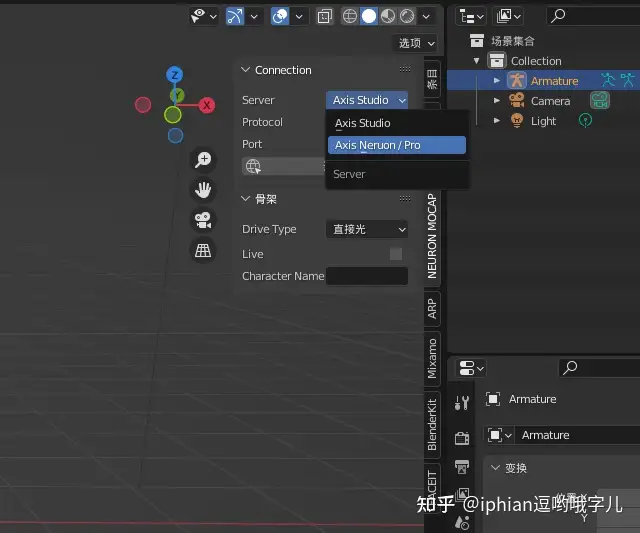This screenshot has width=640, height=533.
Task: Expand the Light tree item
Action: (496, 120)
